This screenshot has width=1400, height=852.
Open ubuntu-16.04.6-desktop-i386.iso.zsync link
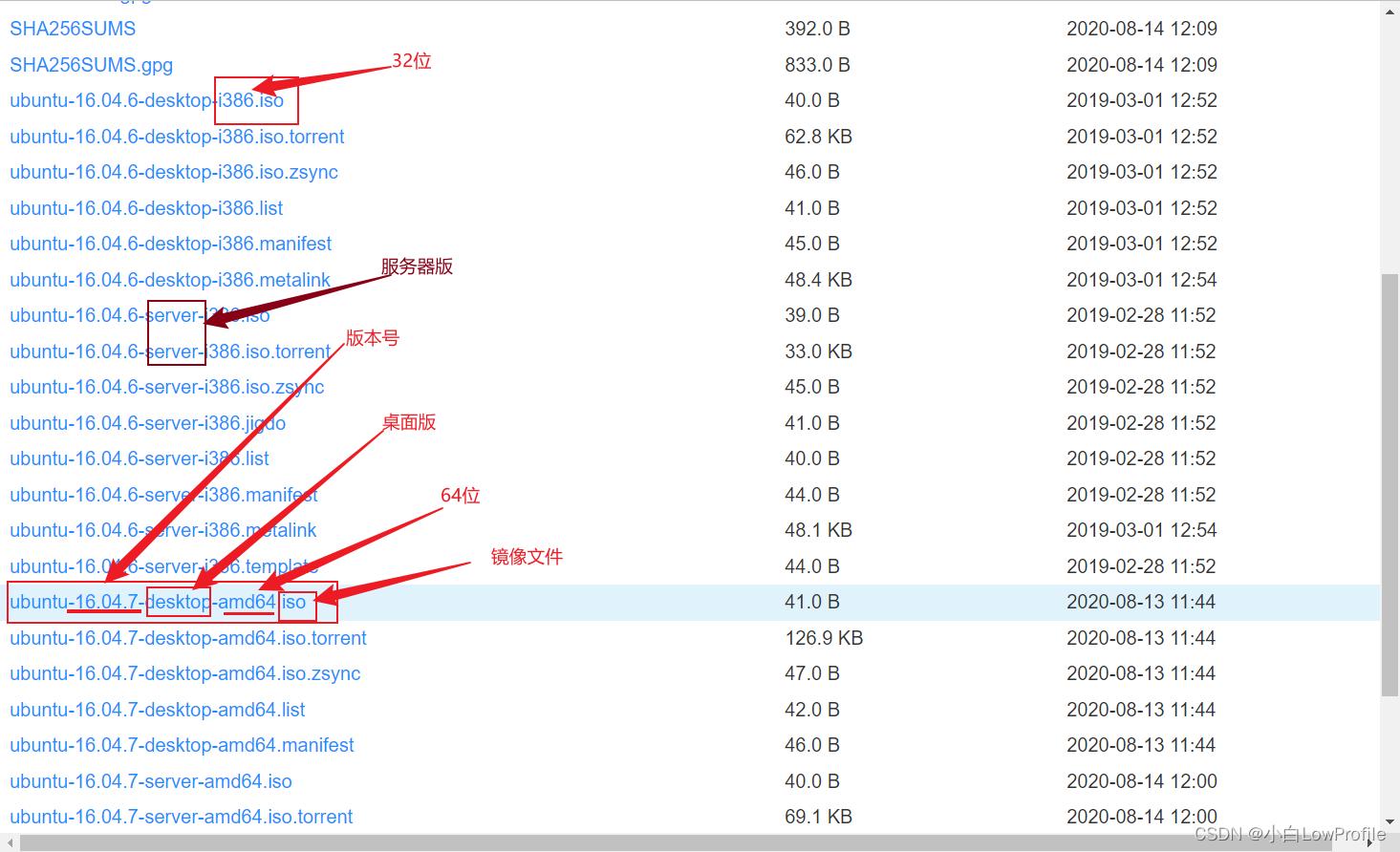click(174, 172)
